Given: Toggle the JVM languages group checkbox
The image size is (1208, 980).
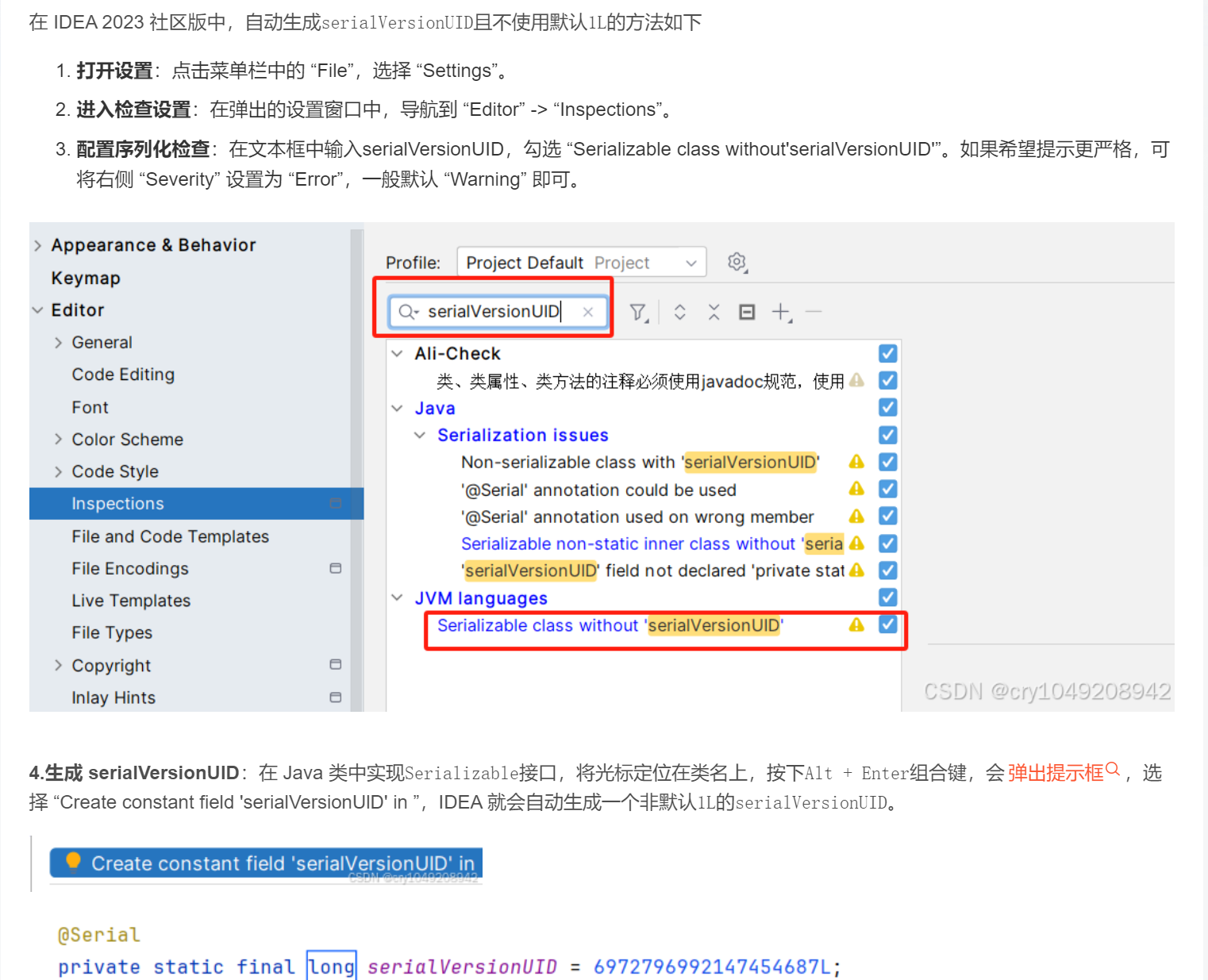Looking at the screenshot, I should pos(888,597).
